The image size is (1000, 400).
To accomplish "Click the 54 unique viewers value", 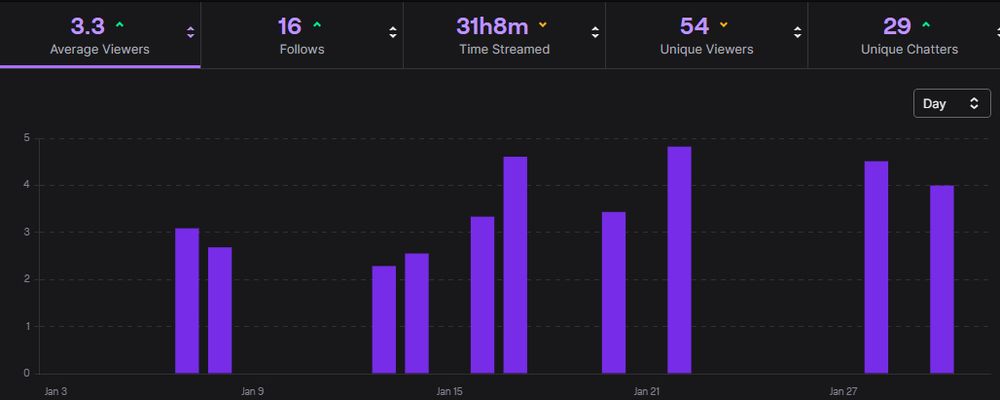I will (x=695, y=26).
